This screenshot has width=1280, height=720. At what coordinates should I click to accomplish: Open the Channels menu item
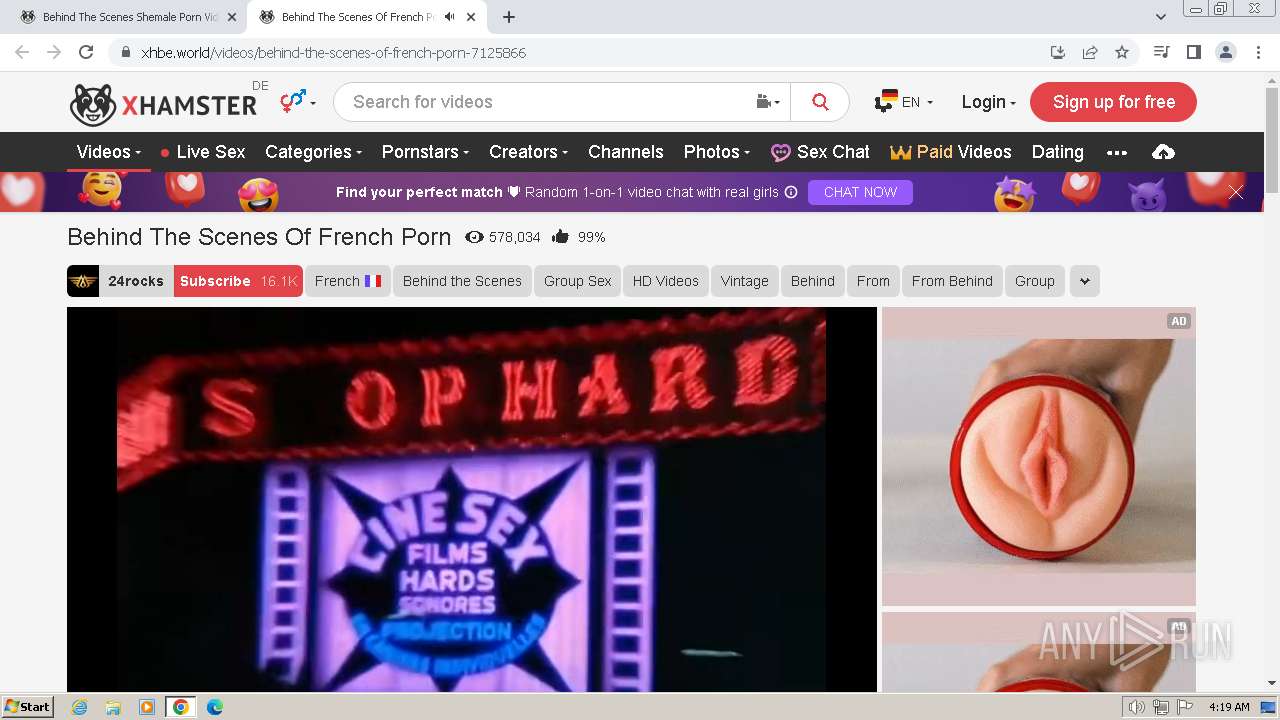click(626, 152)
